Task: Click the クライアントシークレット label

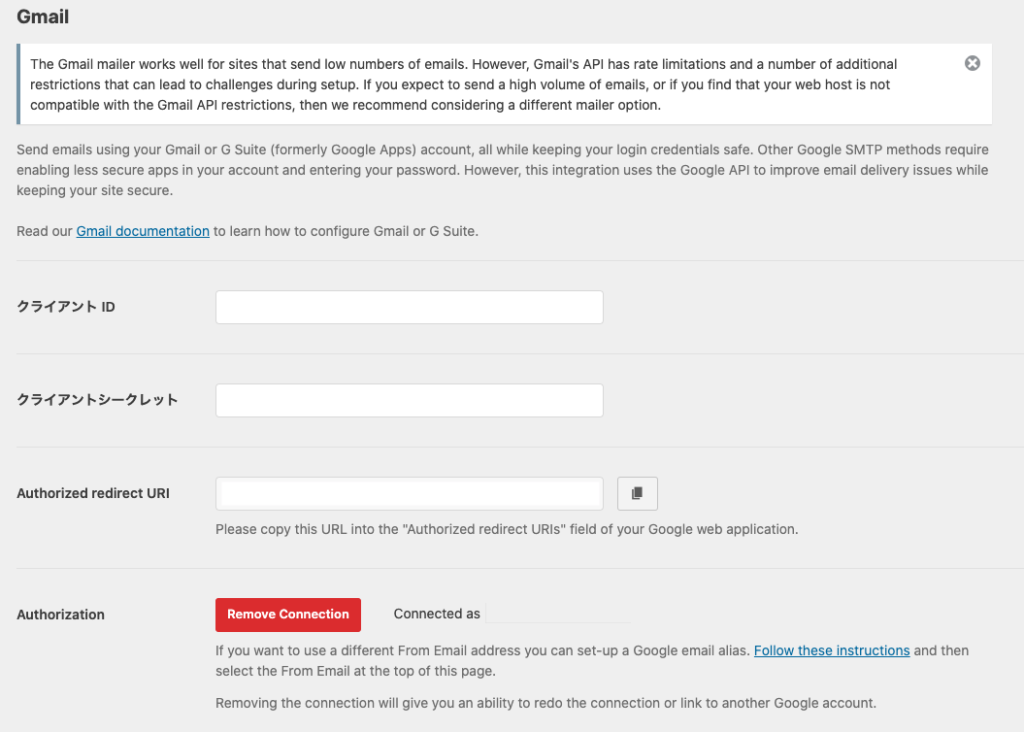Action: [97, 400]
